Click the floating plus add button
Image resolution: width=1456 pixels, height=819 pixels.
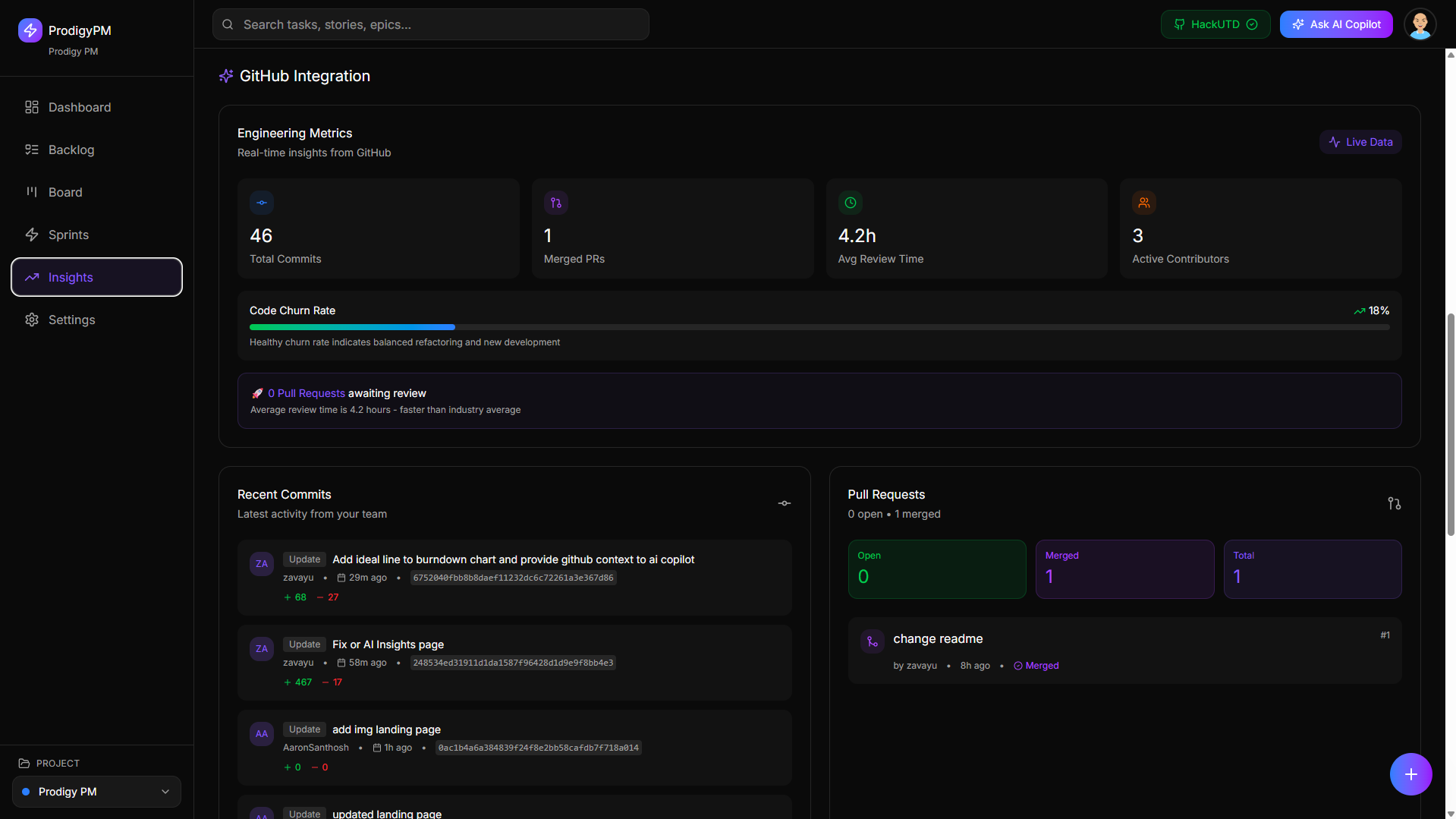(x=1411, y=774)
